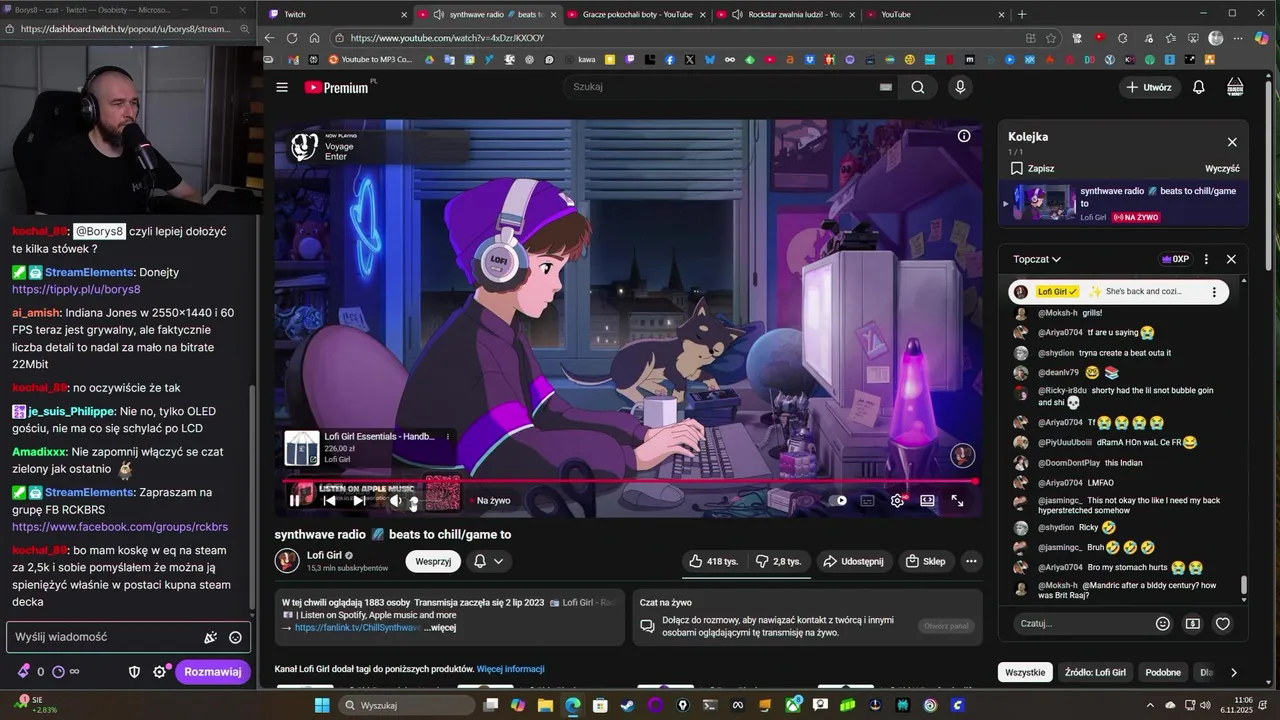Close the YouTube live chat panel
The height and width of the screenshot is (720, 1280).
(1231, 259)
